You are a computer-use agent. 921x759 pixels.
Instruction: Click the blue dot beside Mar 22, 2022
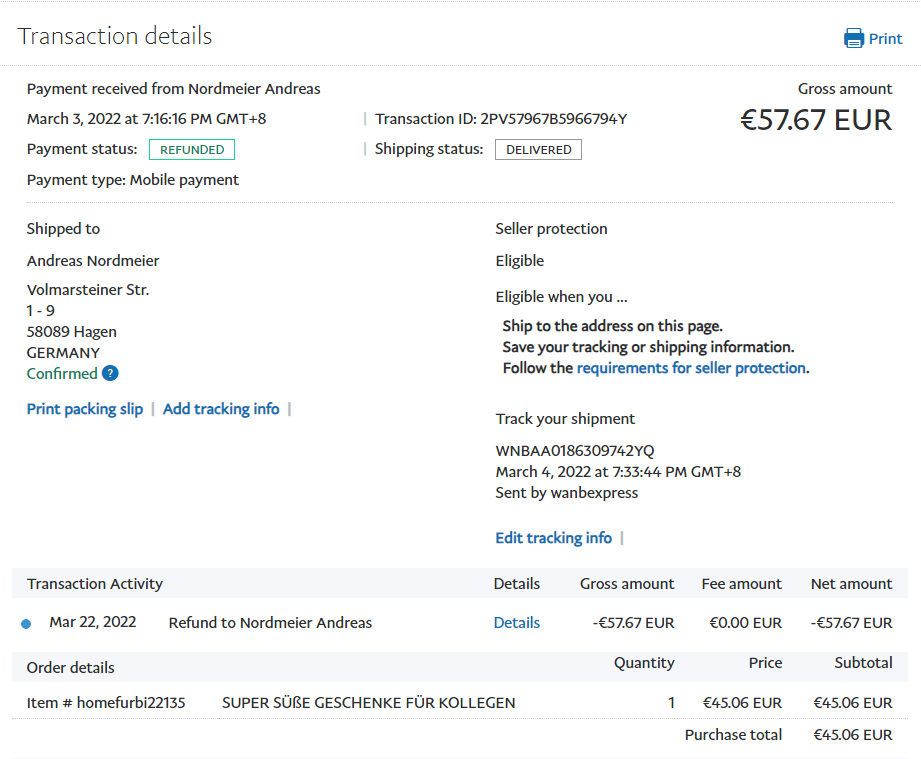(26, 624)
